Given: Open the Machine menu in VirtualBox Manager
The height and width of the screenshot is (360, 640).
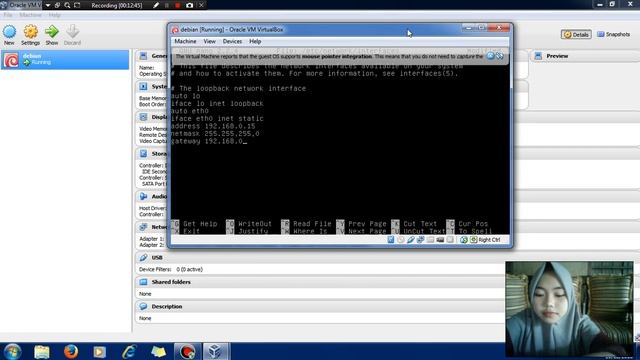Looking at the screenshot, I should tap(31, 15).
